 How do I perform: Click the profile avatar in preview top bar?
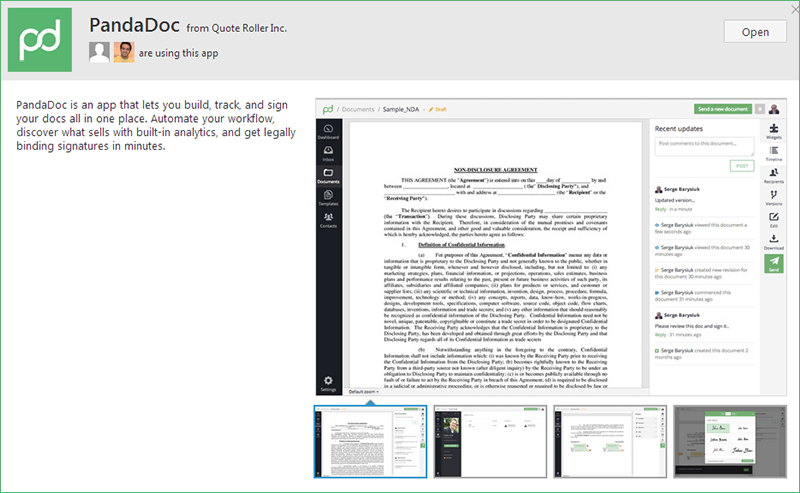click(774, 109)
